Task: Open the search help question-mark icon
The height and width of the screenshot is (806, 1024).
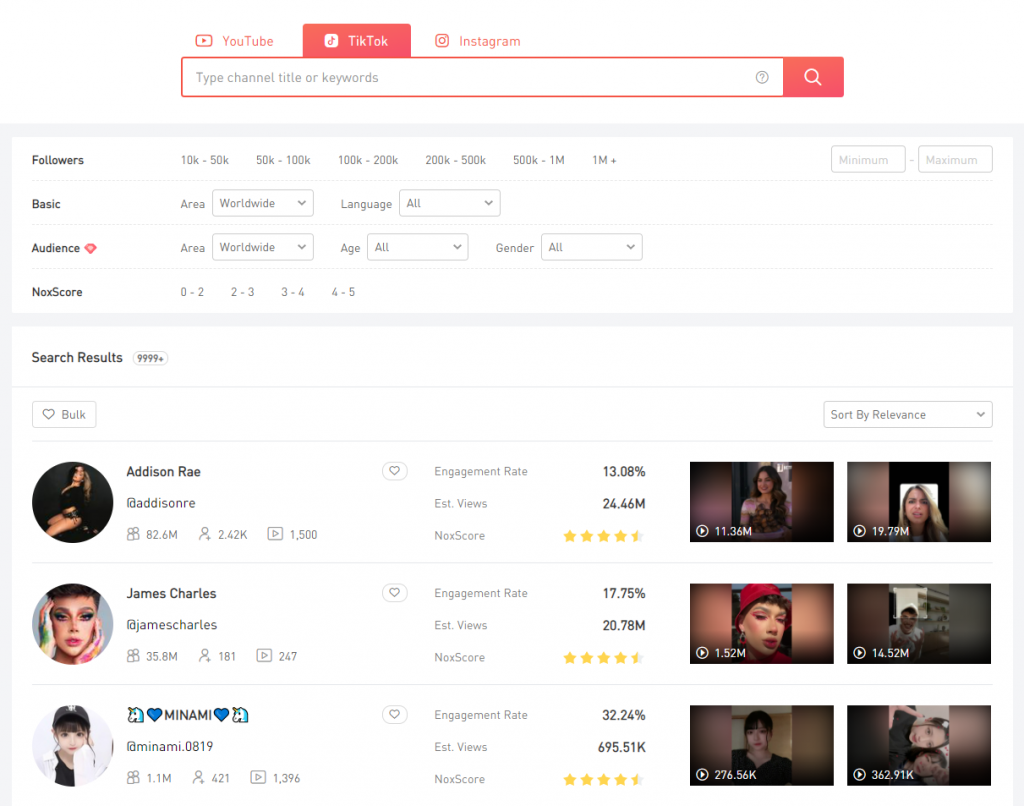Action: click(762, 78)
